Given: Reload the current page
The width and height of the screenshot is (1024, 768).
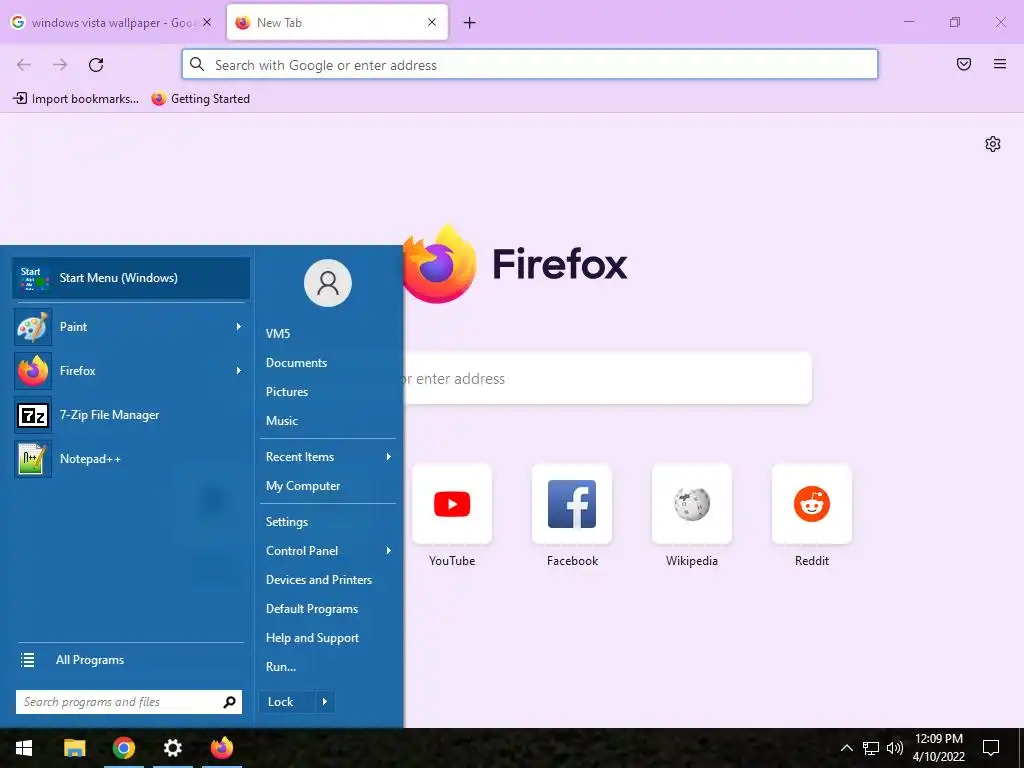Looking at the screenshot, I should 96,65.
